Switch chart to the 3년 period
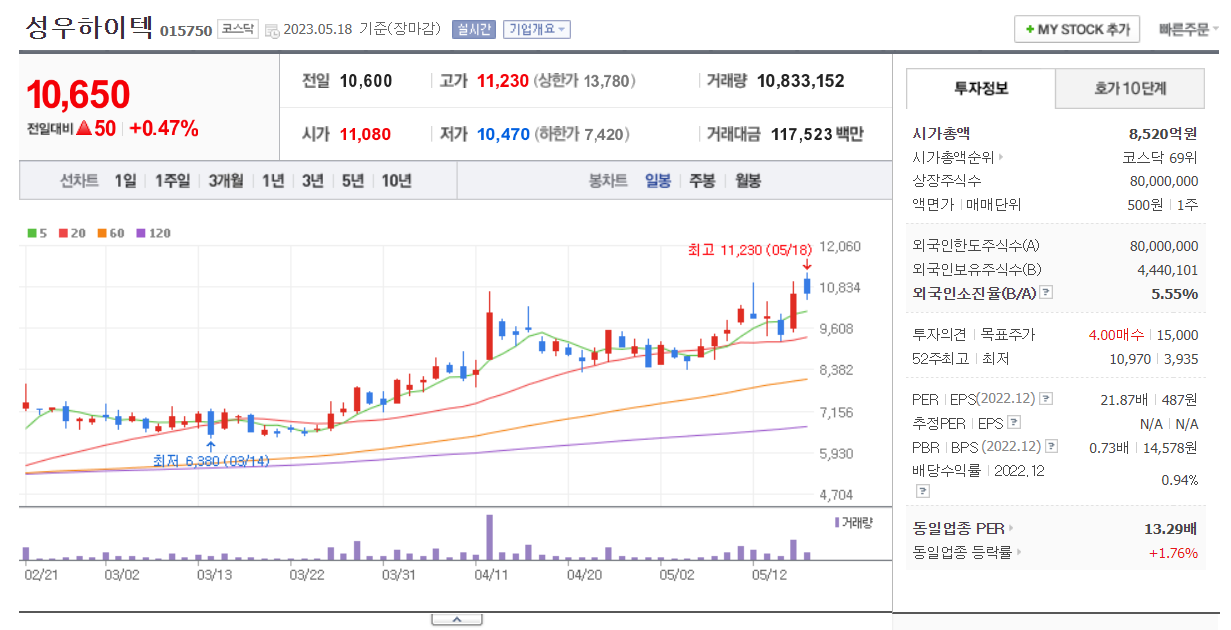Image resolution: width=1231 pixels, height=630 pixels. tap(313, 181)
